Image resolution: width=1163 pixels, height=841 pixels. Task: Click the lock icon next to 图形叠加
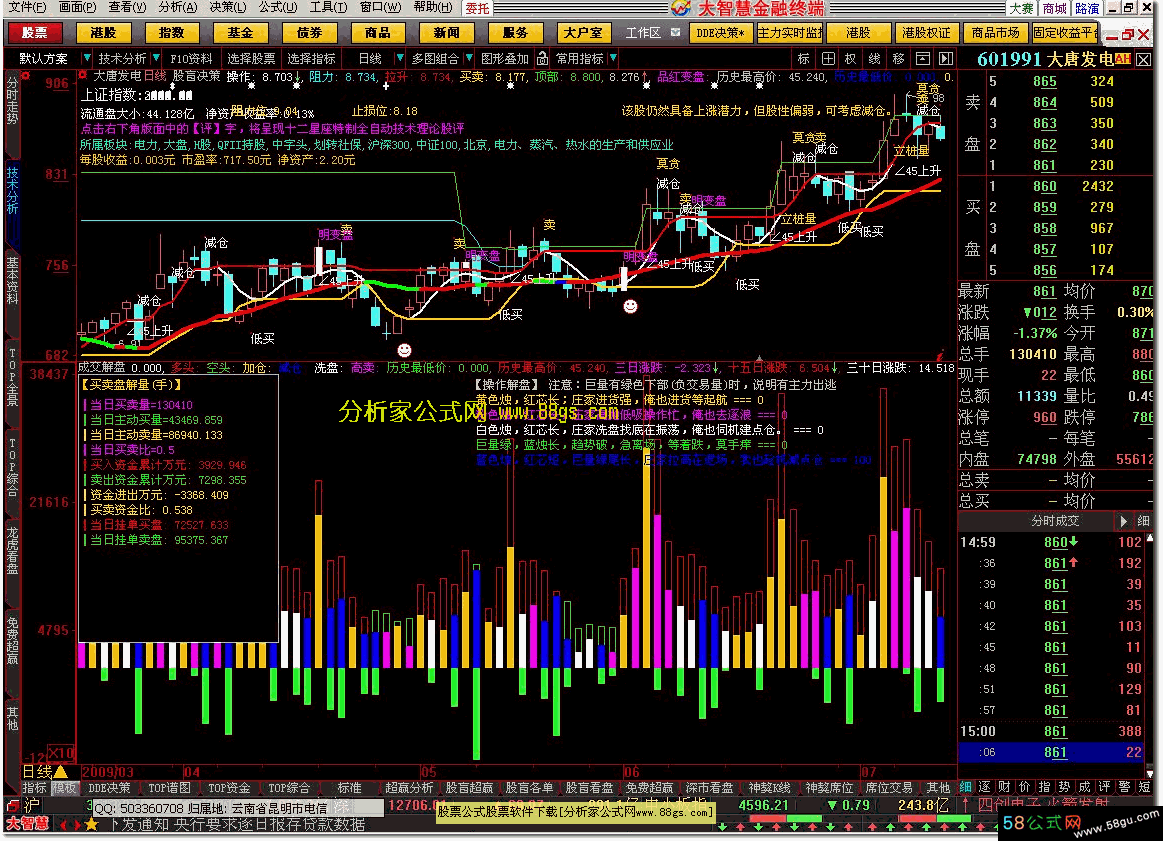(x=542, y=59)
